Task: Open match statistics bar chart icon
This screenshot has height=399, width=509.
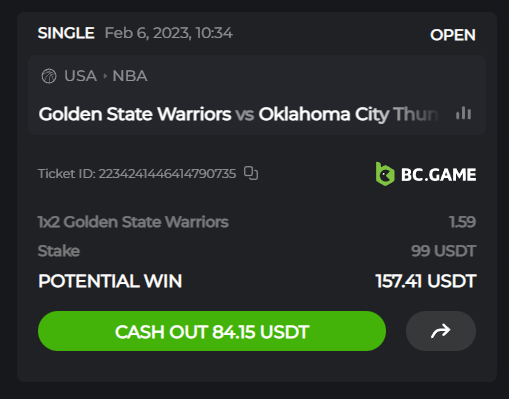Action: (x=463, y=114)
